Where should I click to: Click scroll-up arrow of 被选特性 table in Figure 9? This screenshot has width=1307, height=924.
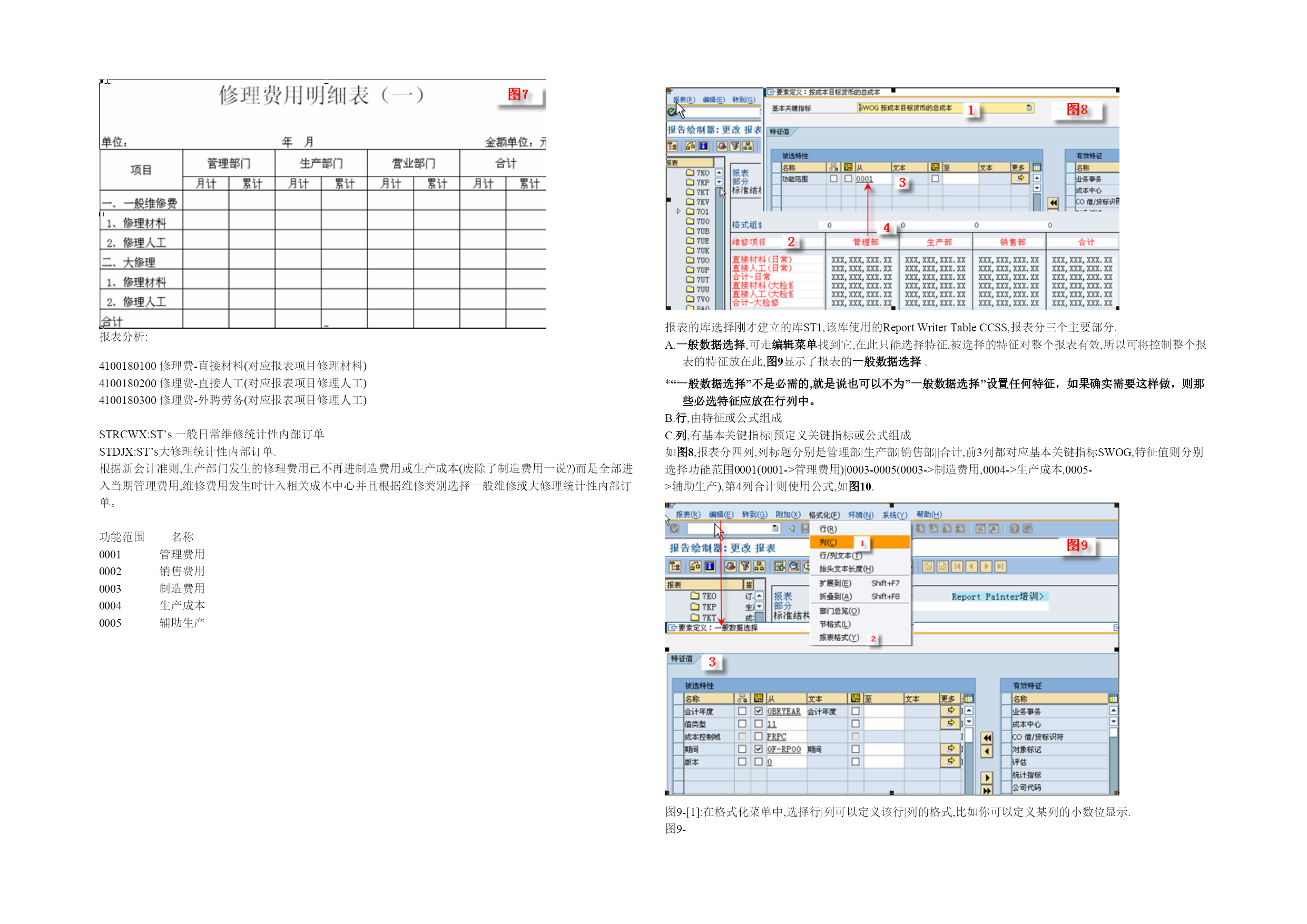[969, 711]
